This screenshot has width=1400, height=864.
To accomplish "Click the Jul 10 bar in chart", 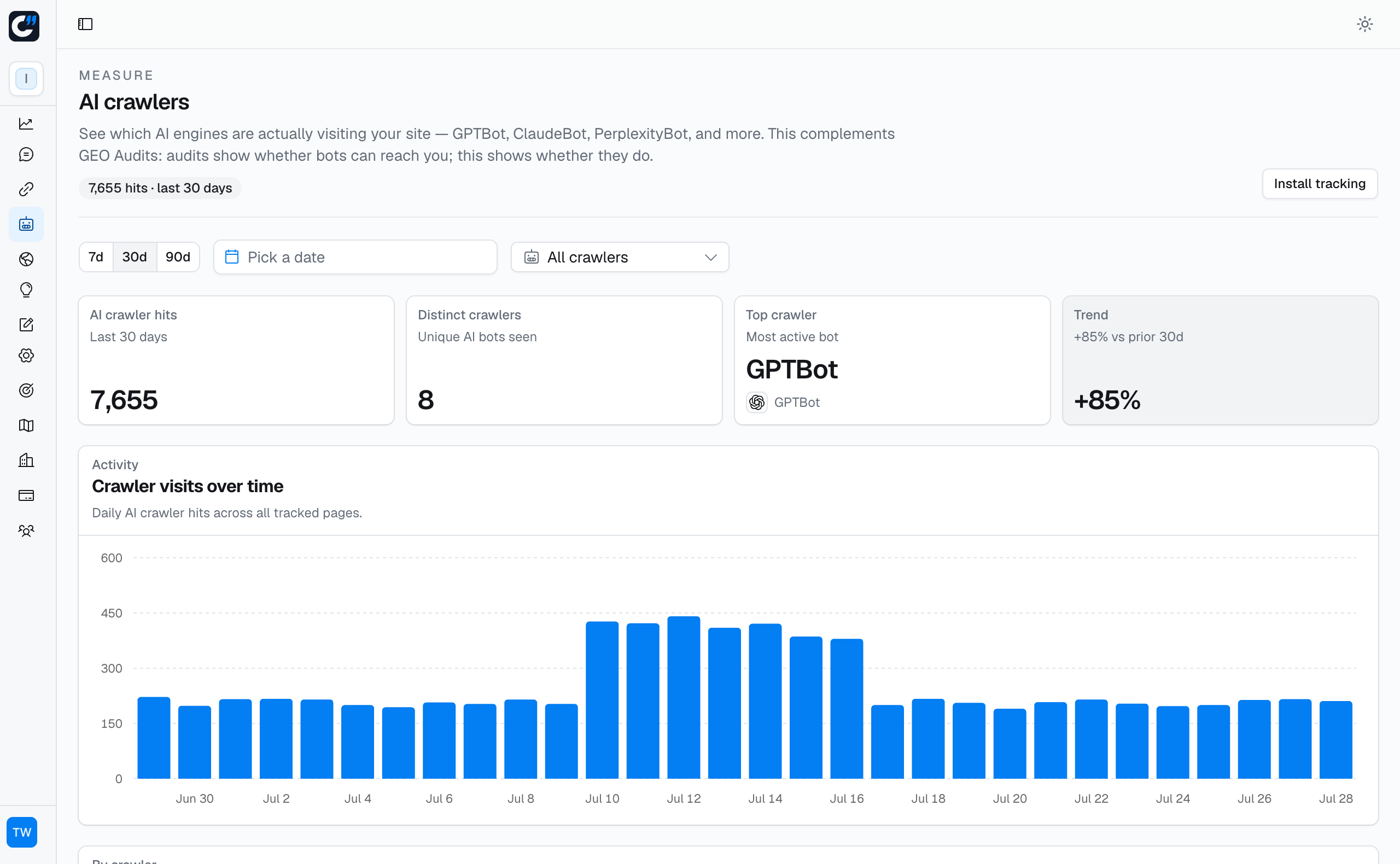I will point(602,700).
